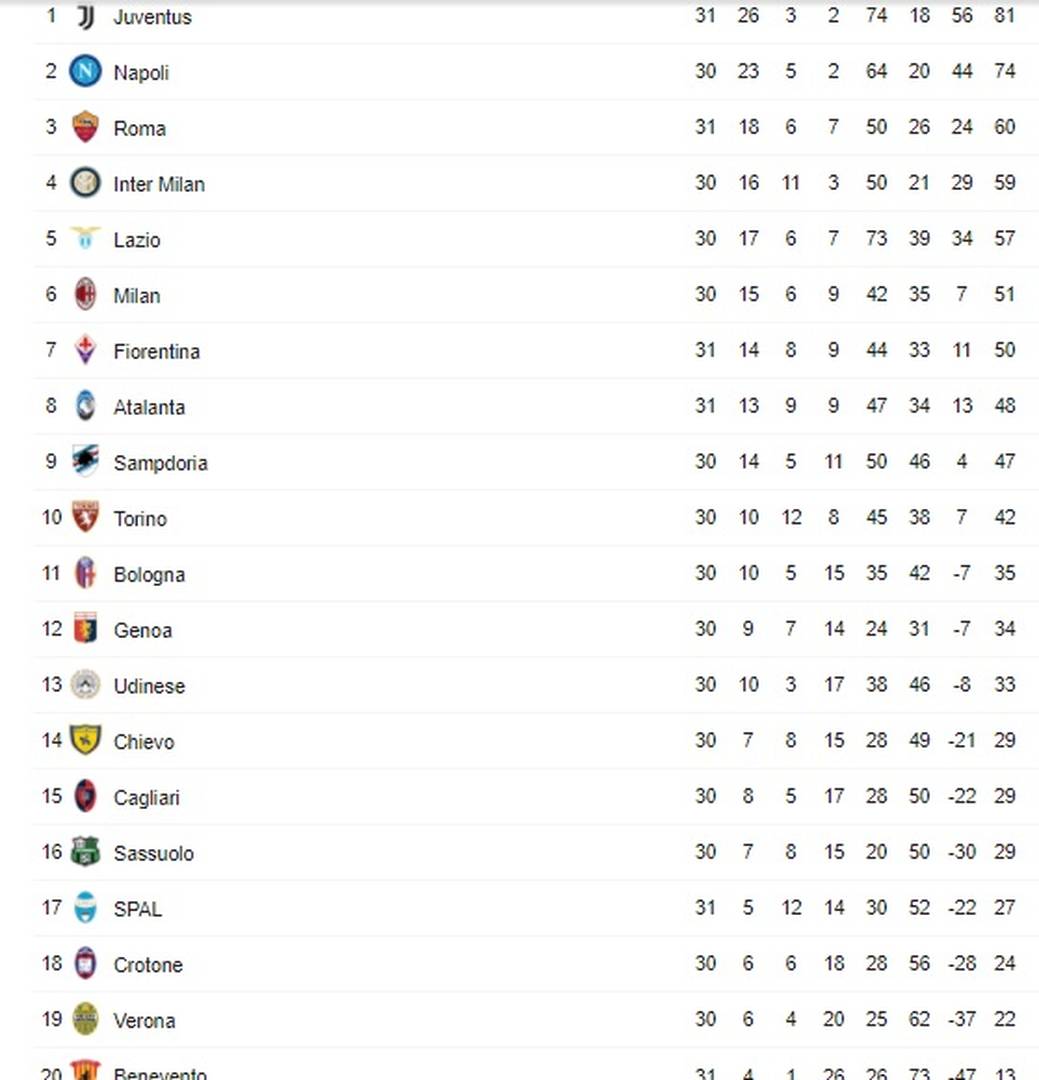1039x1080 pixels.
Task: Click the Napoli club crest icon
Action: coord(85,72)
